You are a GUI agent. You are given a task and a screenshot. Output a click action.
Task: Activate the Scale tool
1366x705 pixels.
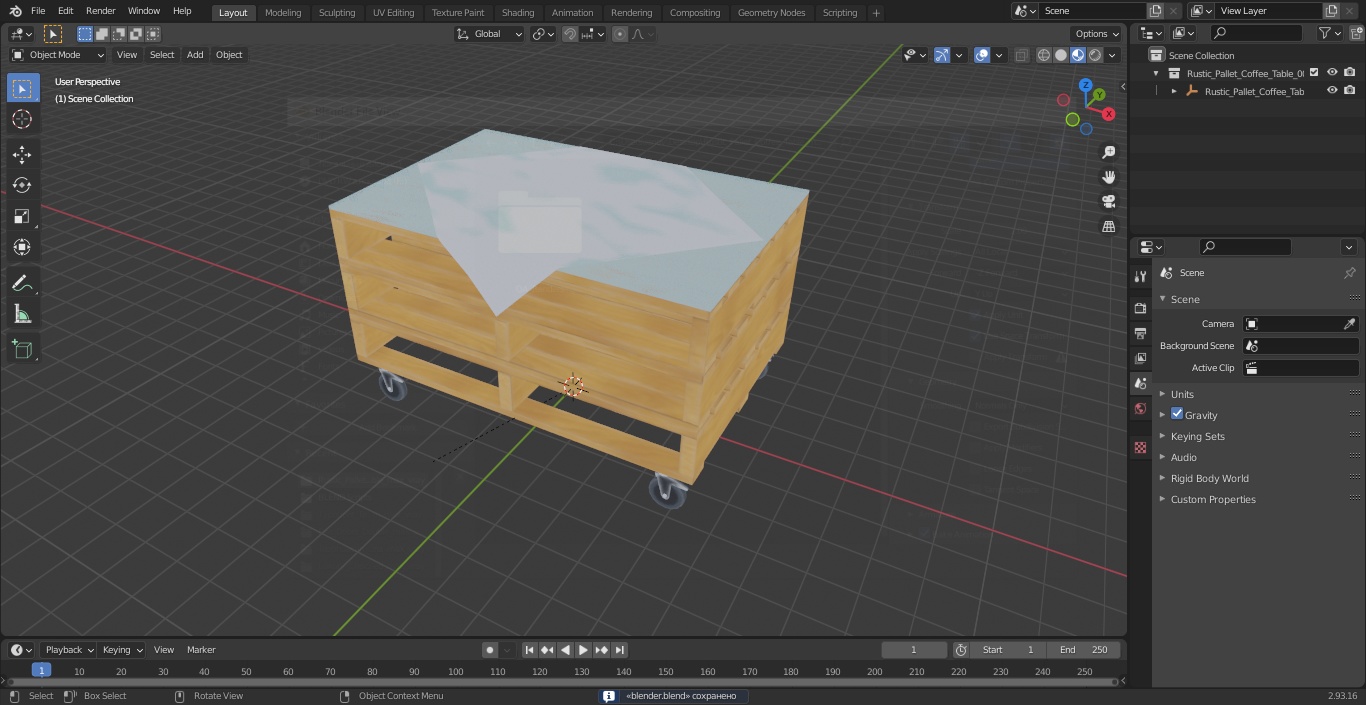[22, 216]
